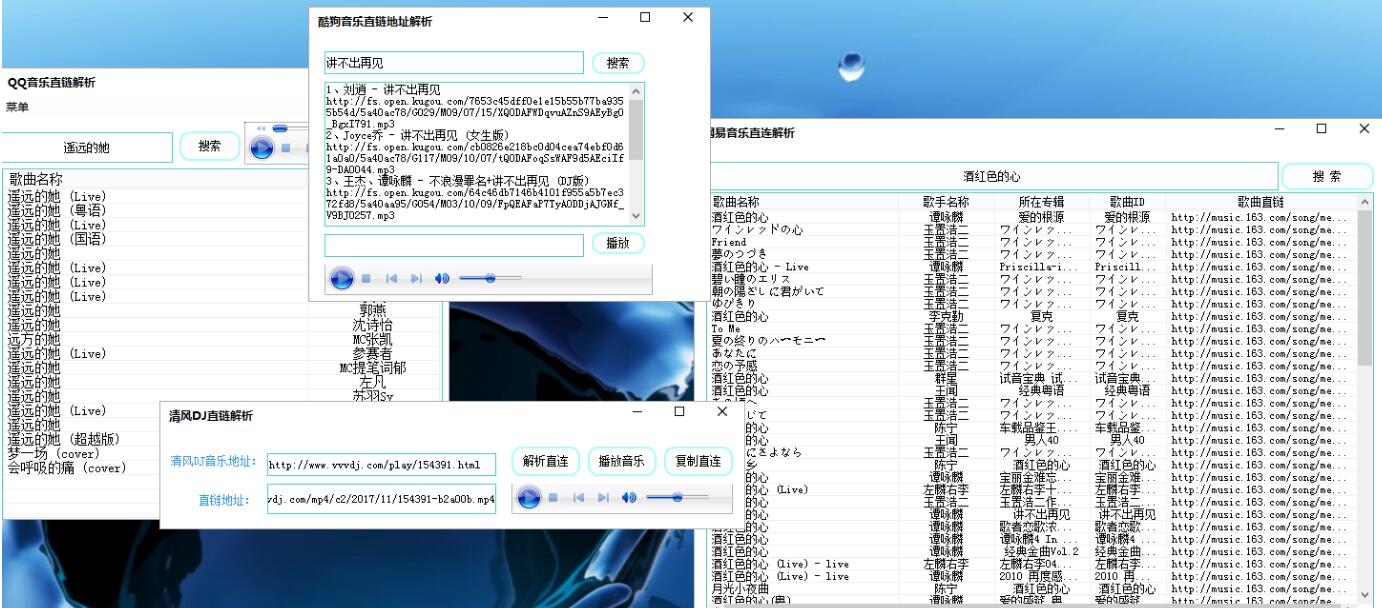Open the 菜单 menu in QQ音乐 window

pyautogui.click(x=17, y=107)
